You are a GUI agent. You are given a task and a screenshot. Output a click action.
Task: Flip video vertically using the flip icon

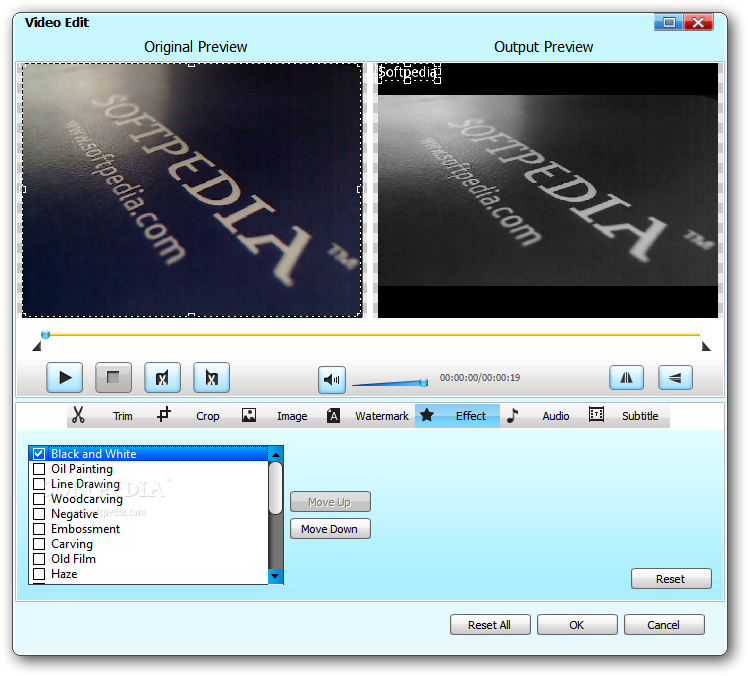point(675,377)
